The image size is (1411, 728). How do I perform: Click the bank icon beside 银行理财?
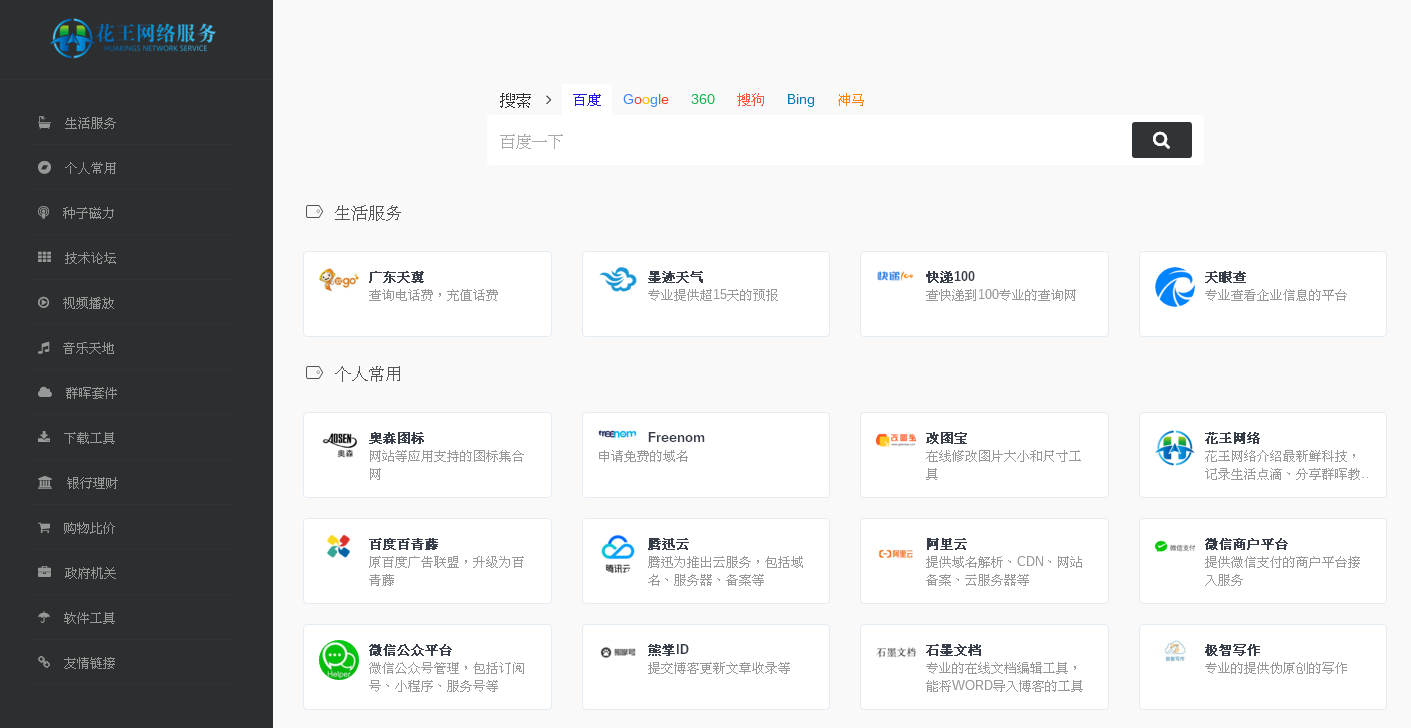click(45, 483)
